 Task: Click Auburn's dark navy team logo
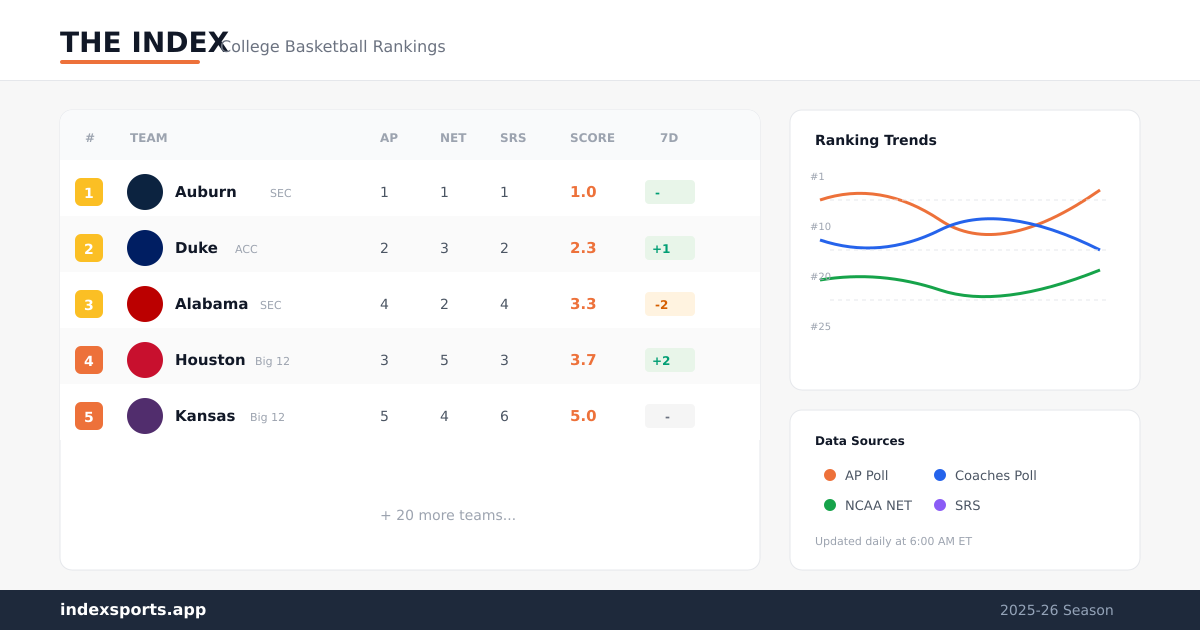point(145,192)
